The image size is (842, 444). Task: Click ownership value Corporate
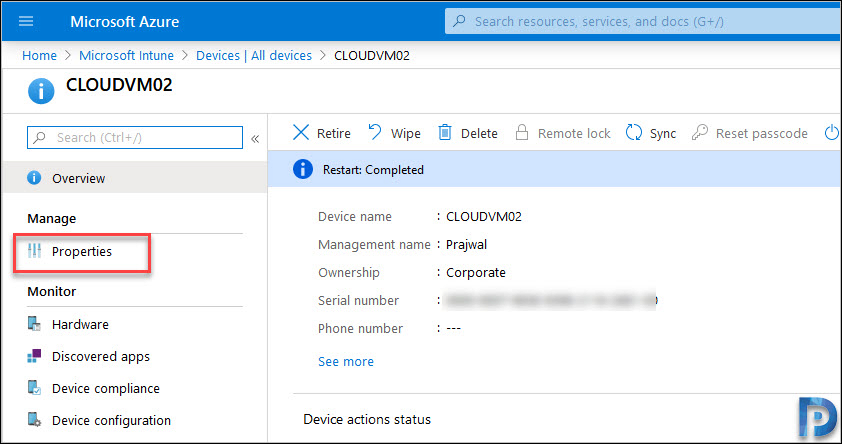point(476,272)
